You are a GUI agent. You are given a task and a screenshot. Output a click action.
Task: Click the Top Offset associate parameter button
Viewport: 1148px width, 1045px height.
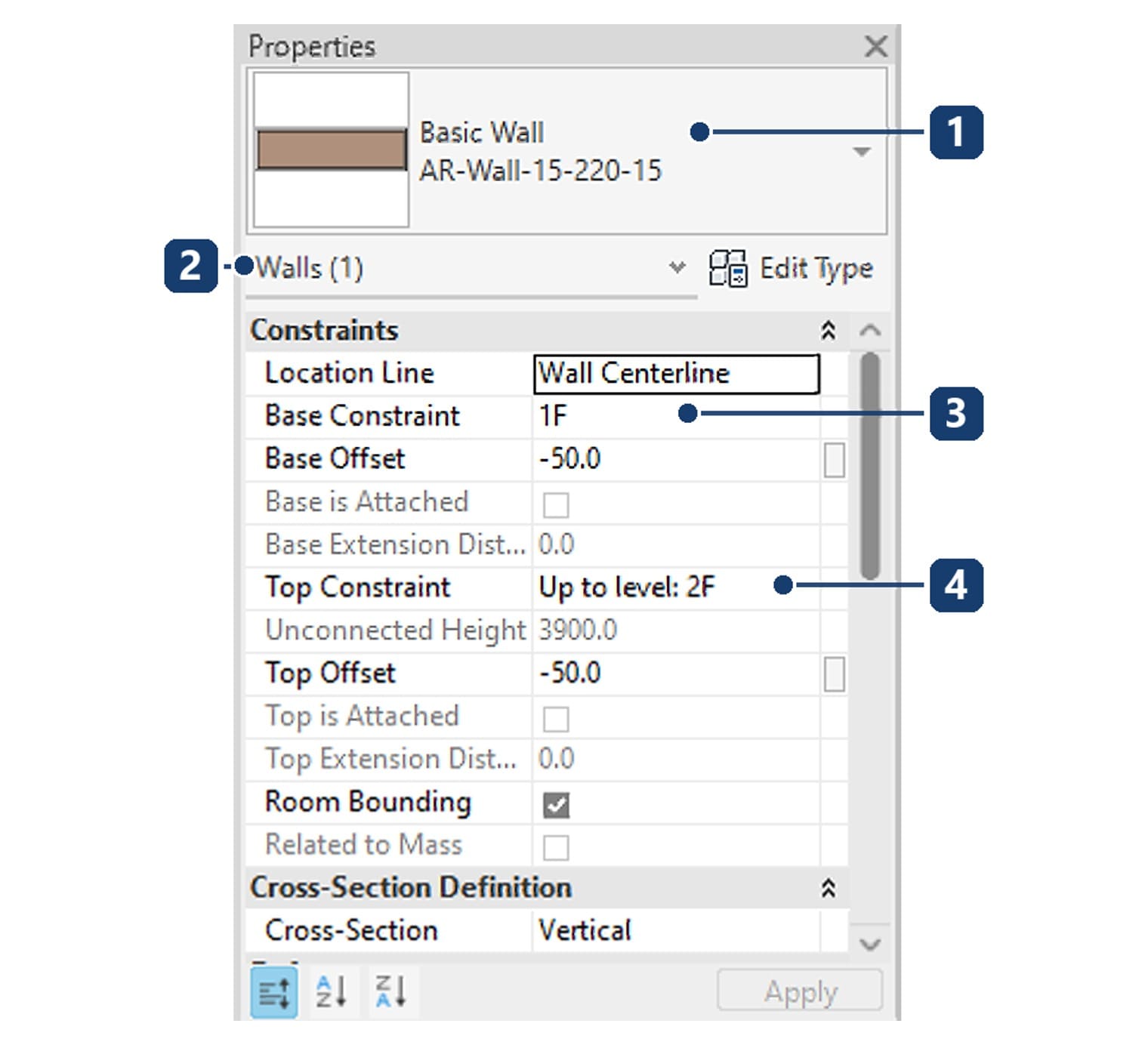[834, 674]
